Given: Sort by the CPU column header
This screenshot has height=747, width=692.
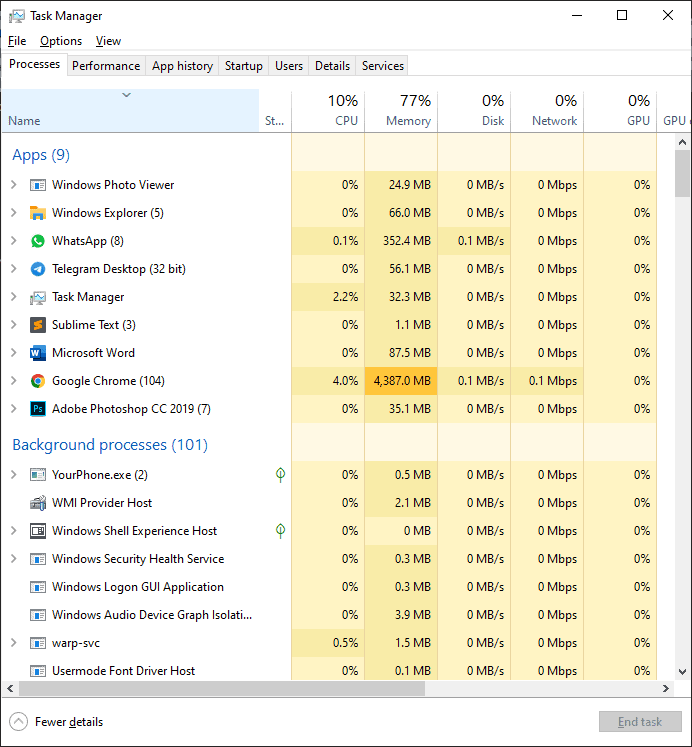Looking at the screenshot, I should pos(328,111).
